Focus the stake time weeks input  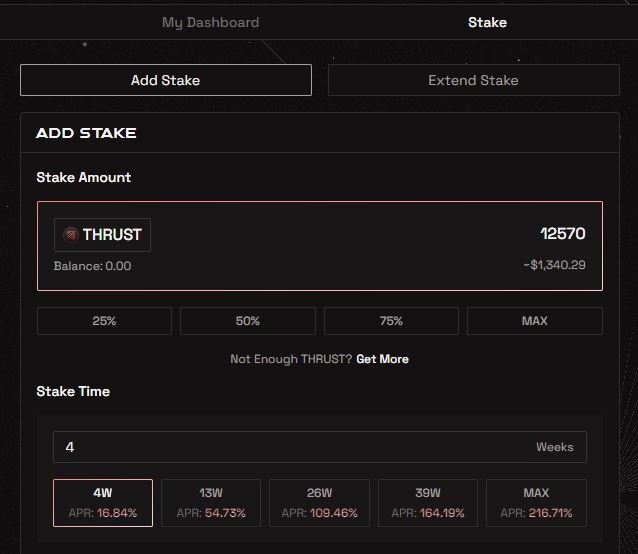290,447
